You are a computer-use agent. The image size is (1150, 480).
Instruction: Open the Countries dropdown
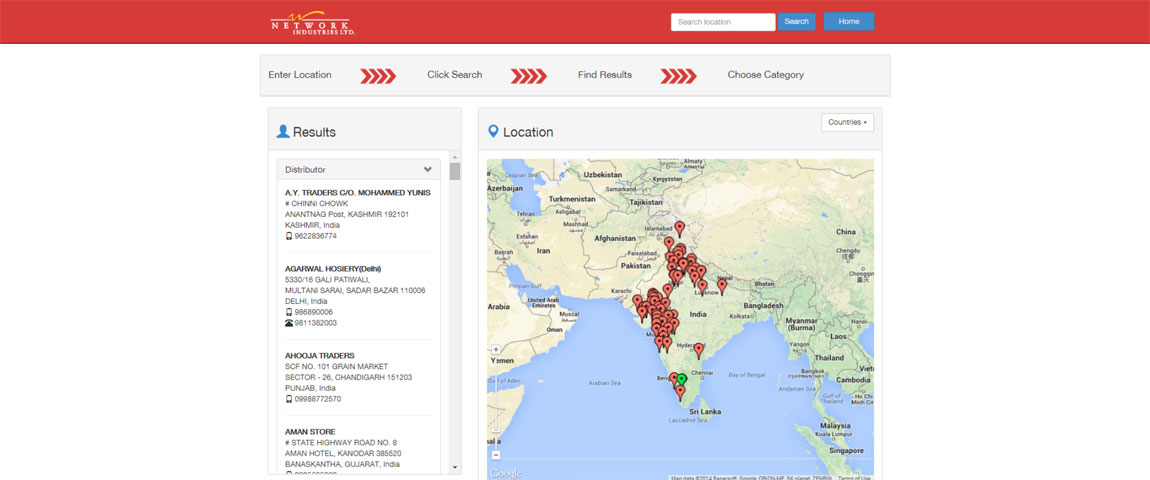847,122
